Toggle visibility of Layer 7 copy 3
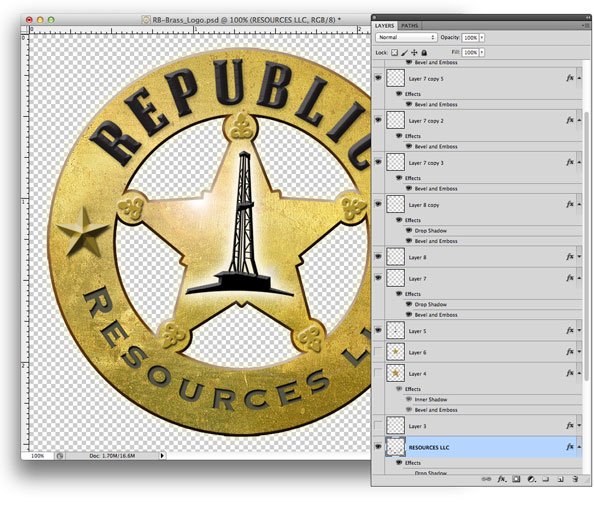The image size is (594, 518). [x=378, y=162]
